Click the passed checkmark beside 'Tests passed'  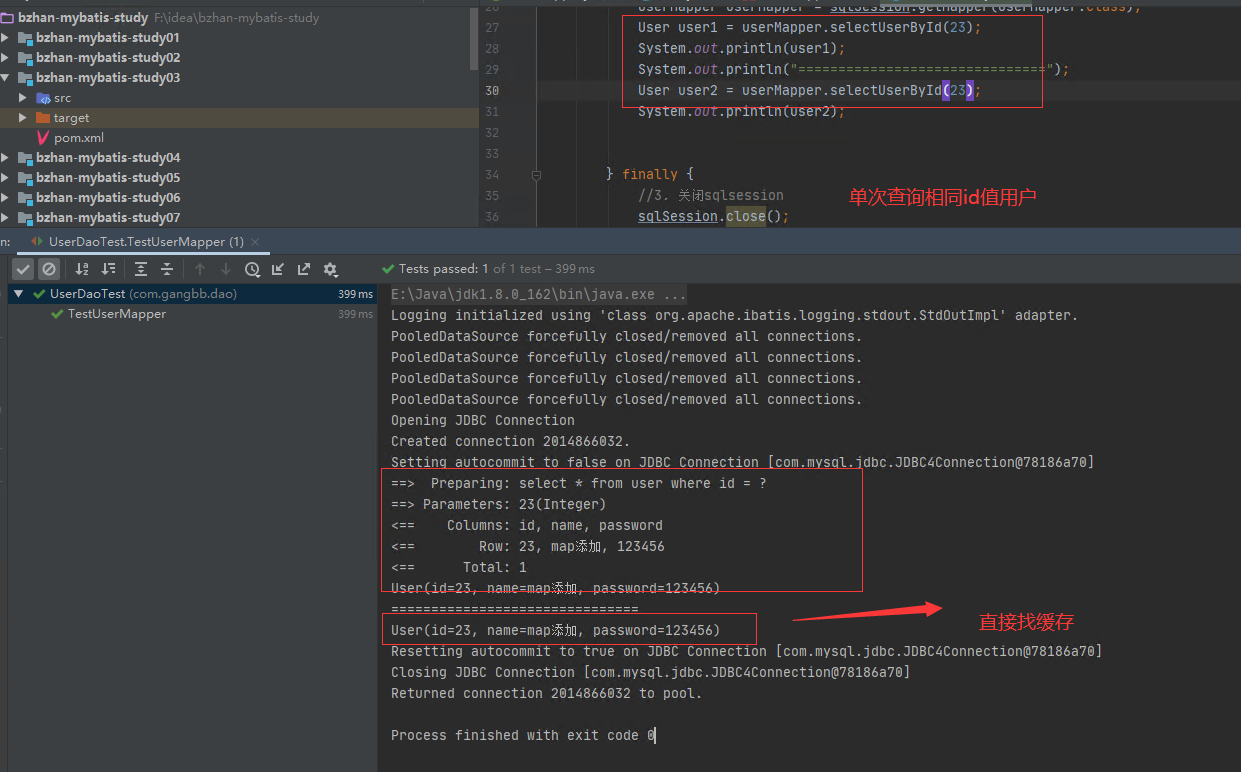[x=388, y=269]
